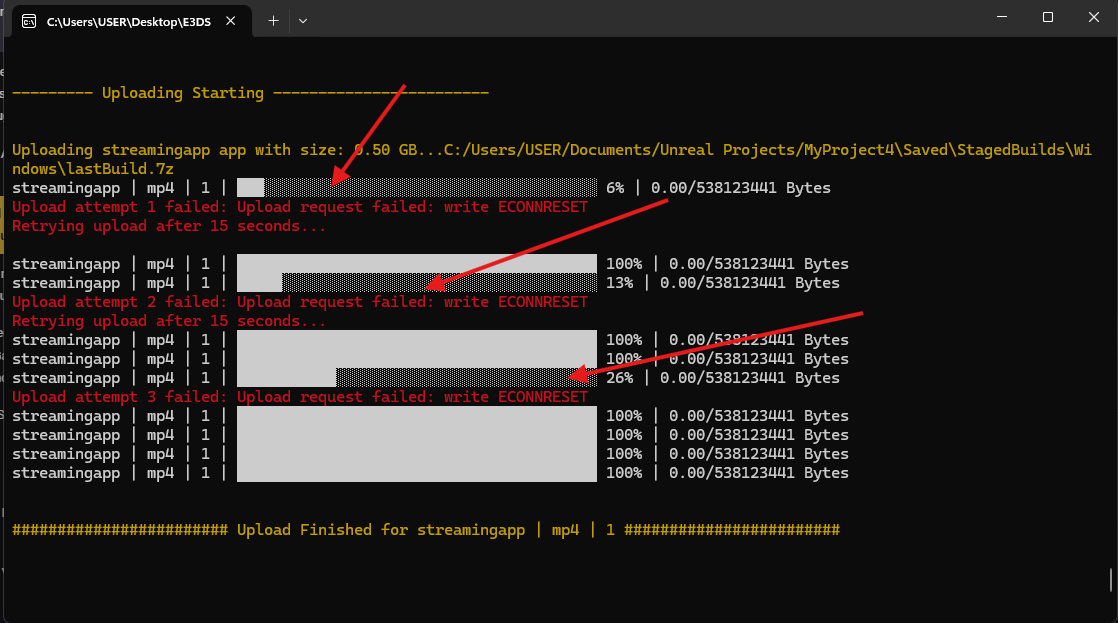The height and width of the screenshot is (623, 1118).
Task: Click the progress bar showing 26%
Action: (416, 378)
